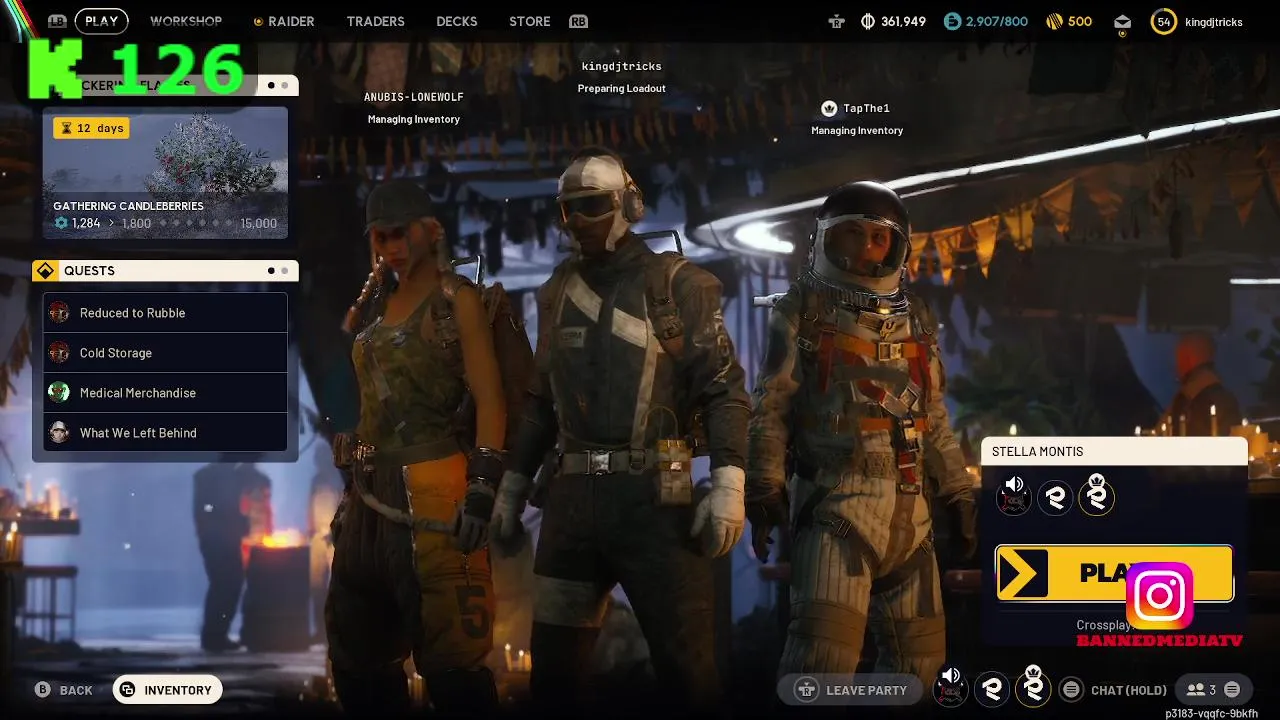Click the menu button icon before CHAT (HOLD)
This screenshot has height=720, width=1280.
point(1071,690)
